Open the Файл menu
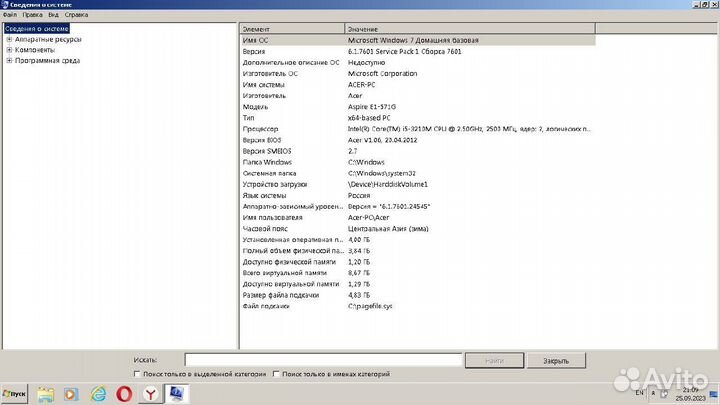 coord(10,15)
